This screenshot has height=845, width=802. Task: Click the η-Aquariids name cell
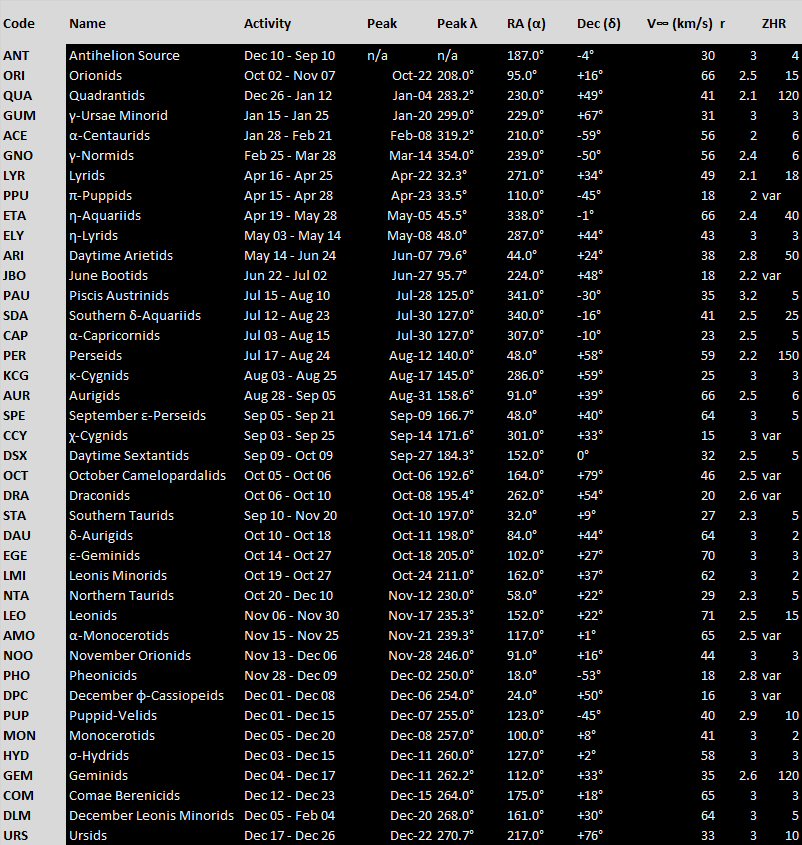click(105, 215)
